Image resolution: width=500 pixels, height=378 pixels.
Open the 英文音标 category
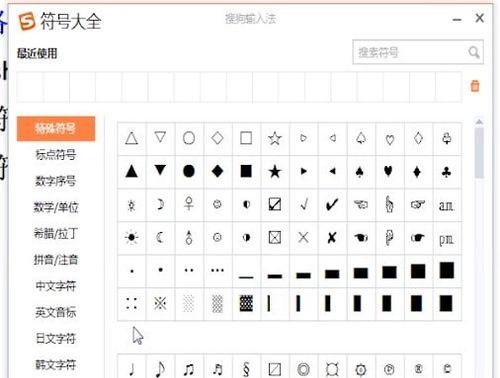[x=56, y=312]
